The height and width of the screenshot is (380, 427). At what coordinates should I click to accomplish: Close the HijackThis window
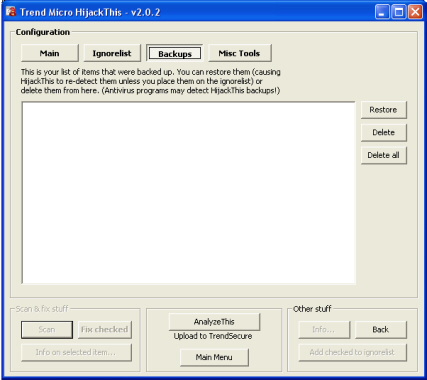tap(415, 12)
